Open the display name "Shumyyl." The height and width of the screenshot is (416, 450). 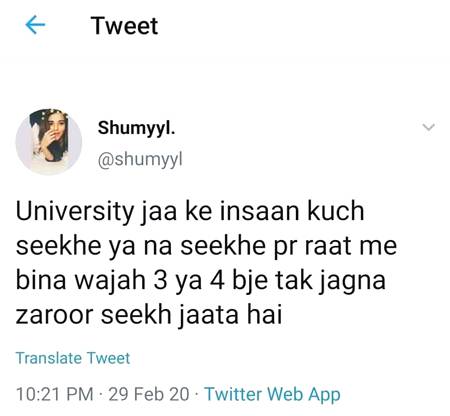[136, 128]
